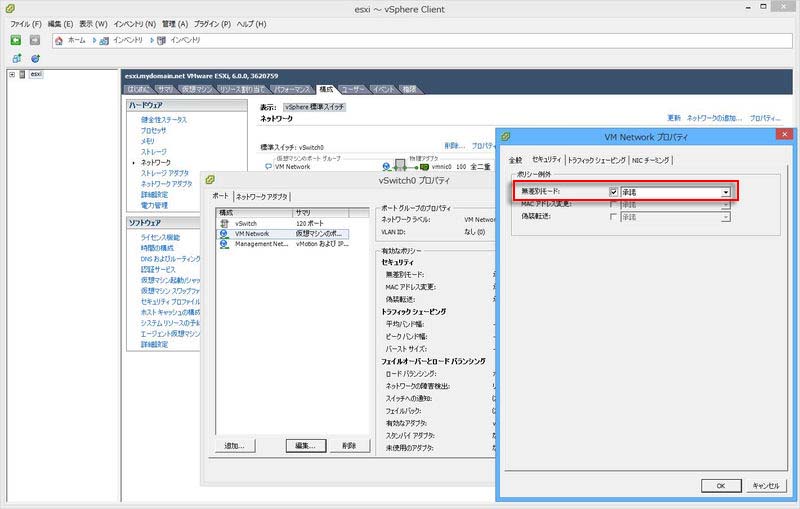The width and height of the screenshot is (800, 509).
Task: Open the プラグイン (P) menu
Action: [212, 24]
